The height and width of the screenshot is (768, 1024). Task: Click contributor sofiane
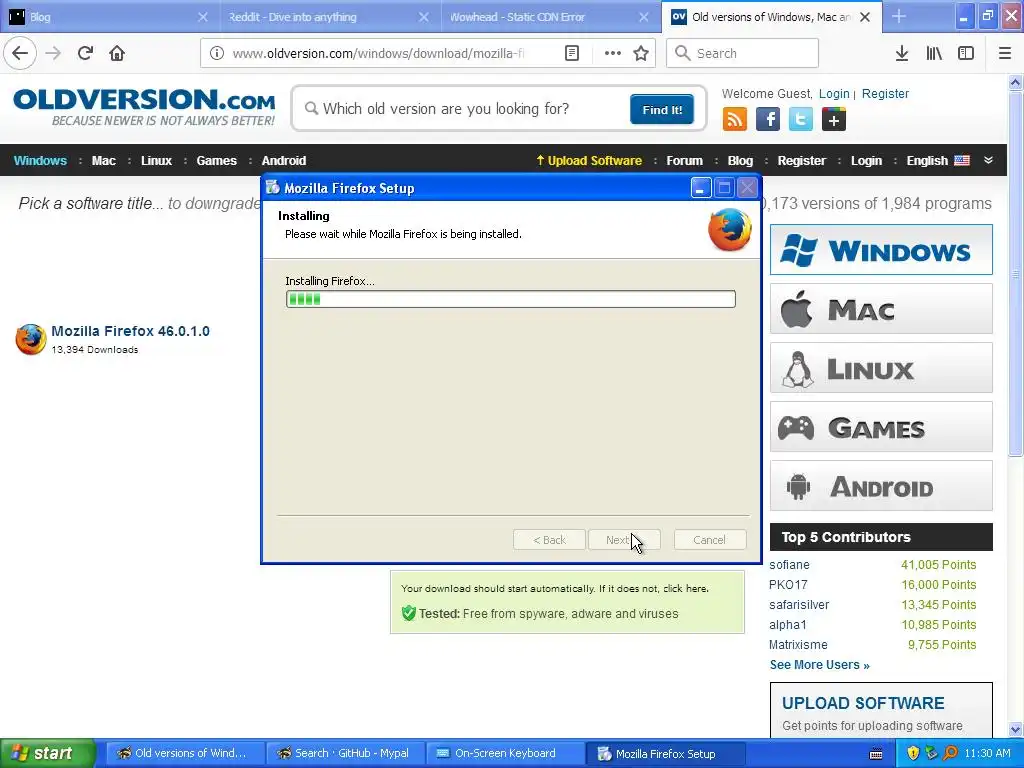pyautogui.click(x=790, y=565)
